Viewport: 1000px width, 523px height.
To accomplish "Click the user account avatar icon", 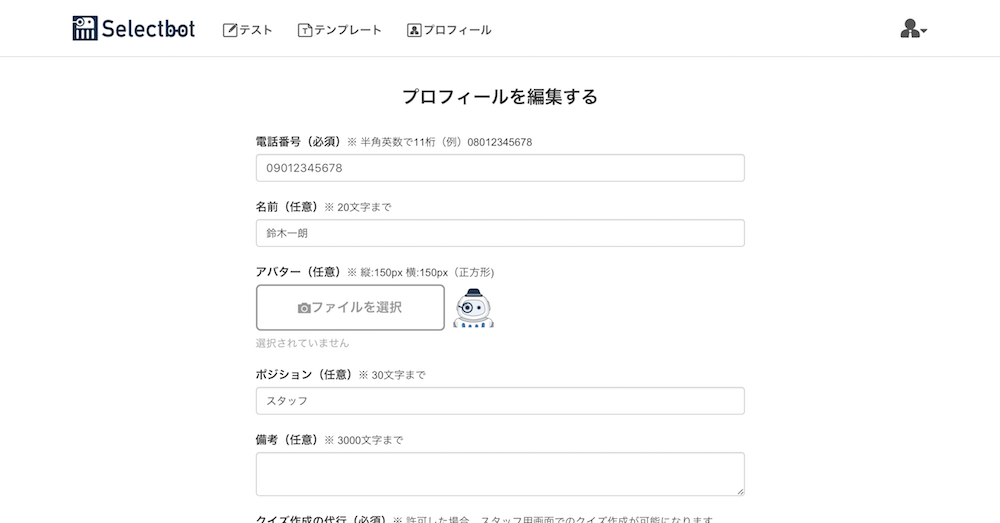I will tap(910, 29).
